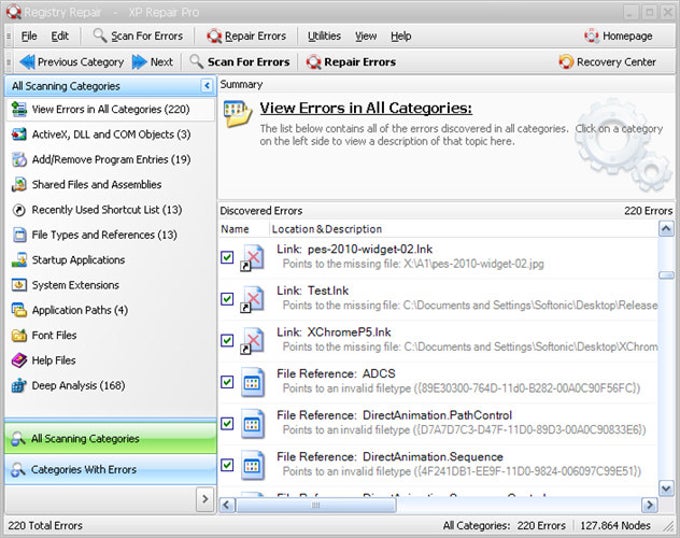The width and height of the screenshot is (680, 538).
Task: Open the File menu
Action: (x=29, y=36)
